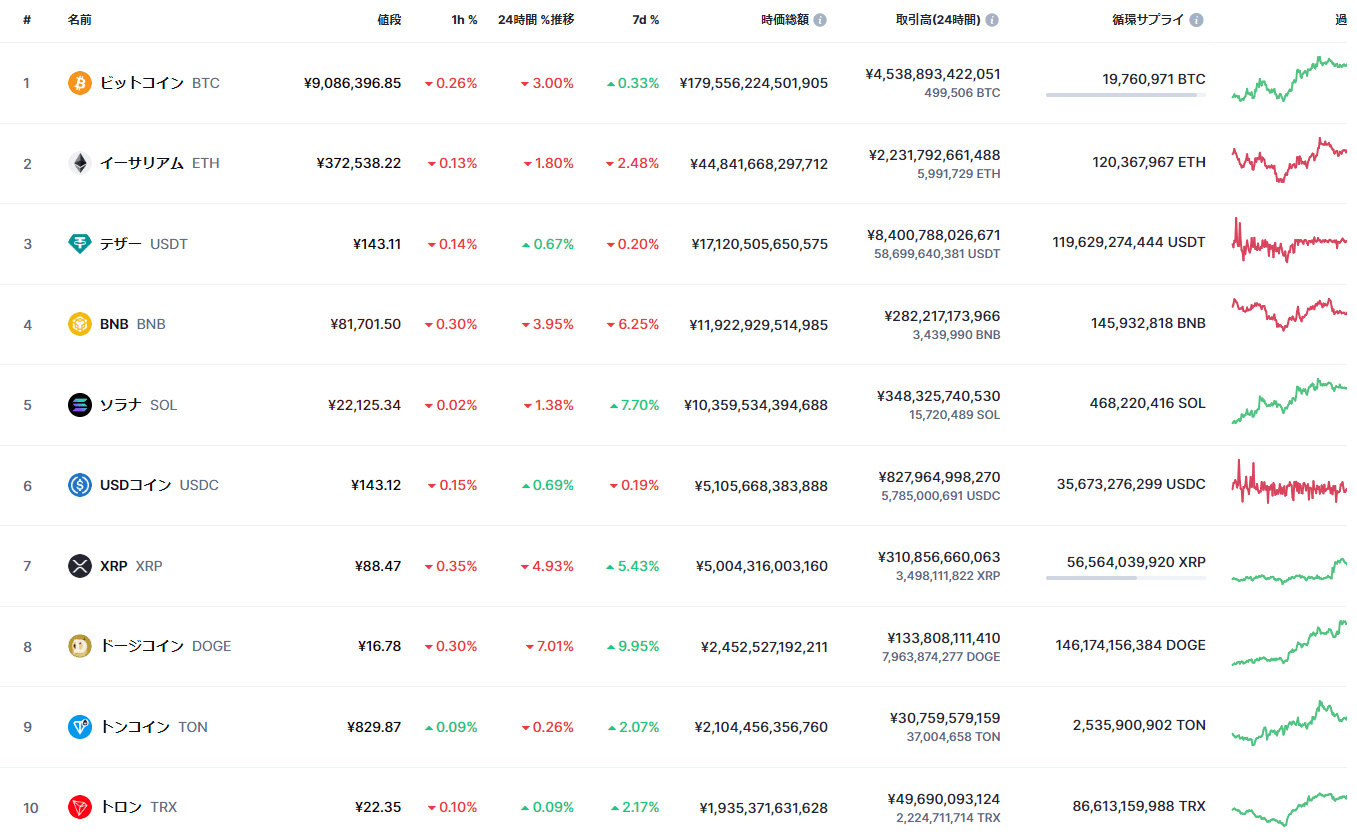The height and width of the screenshot is (836, 1357).
Task: Click info icon next to 時価総額 header
Action: point(820,20)
